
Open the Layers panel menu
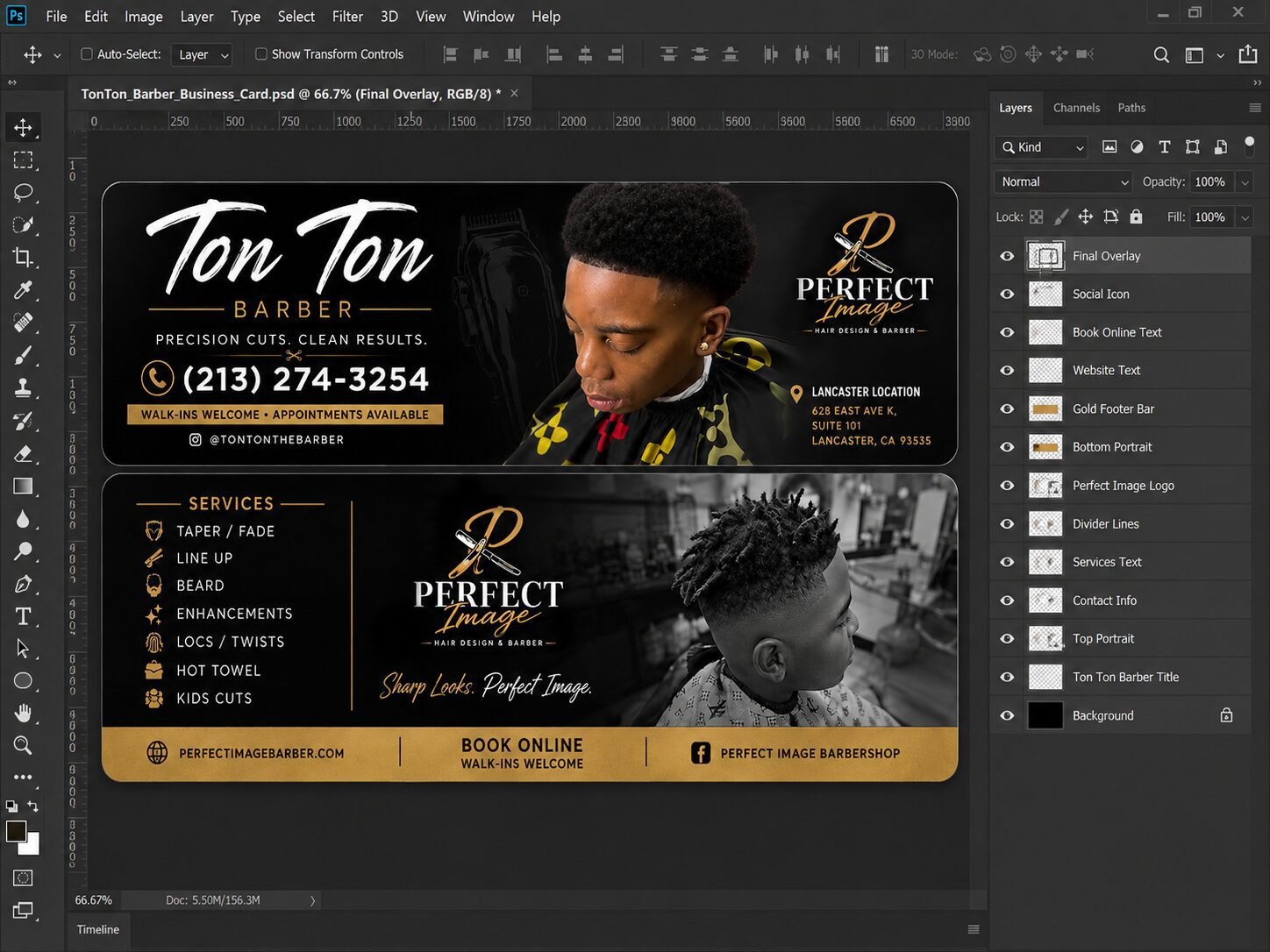1255,108
